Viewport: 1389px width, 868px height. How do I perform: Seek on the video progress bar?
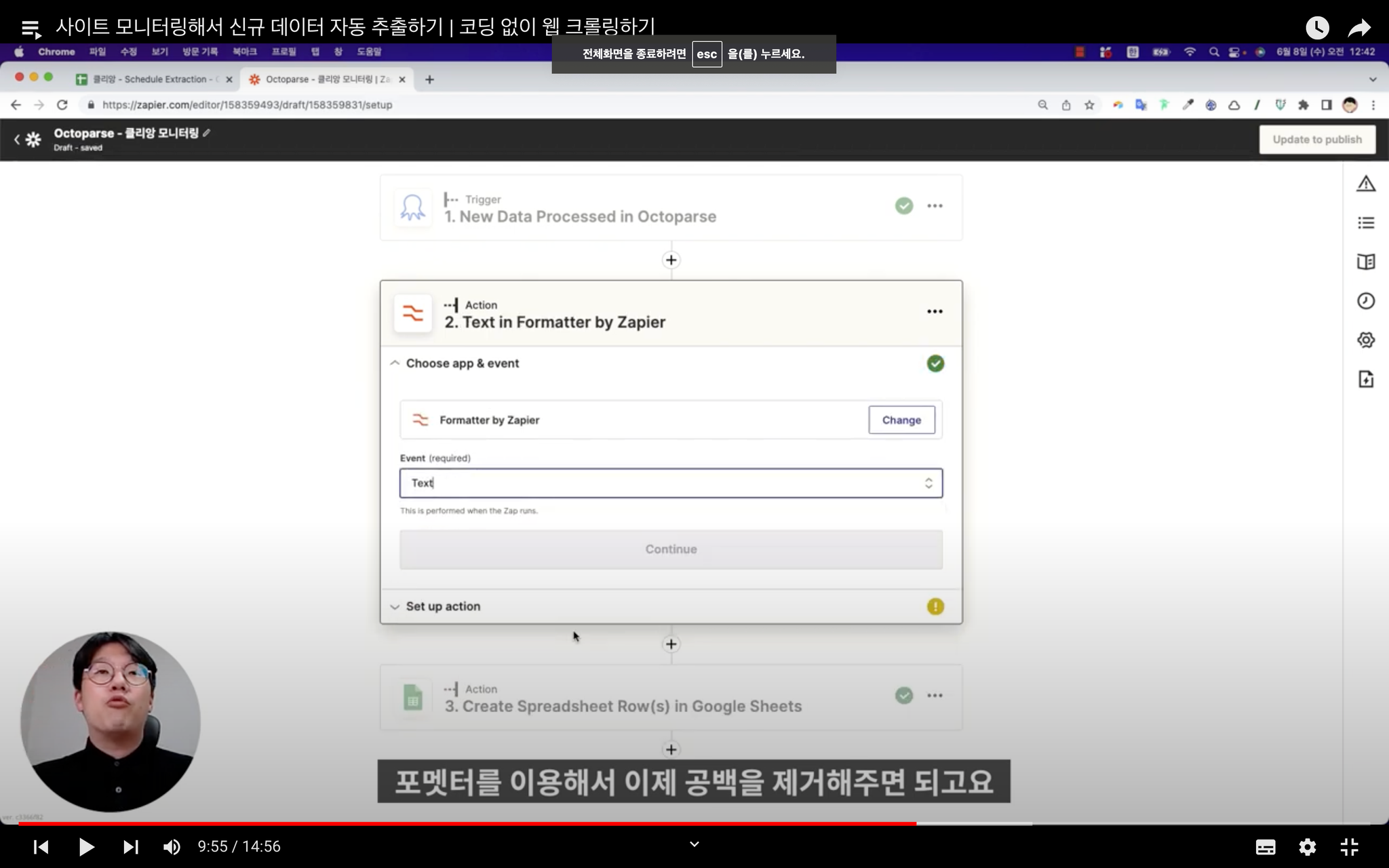[x=694, y=823]
